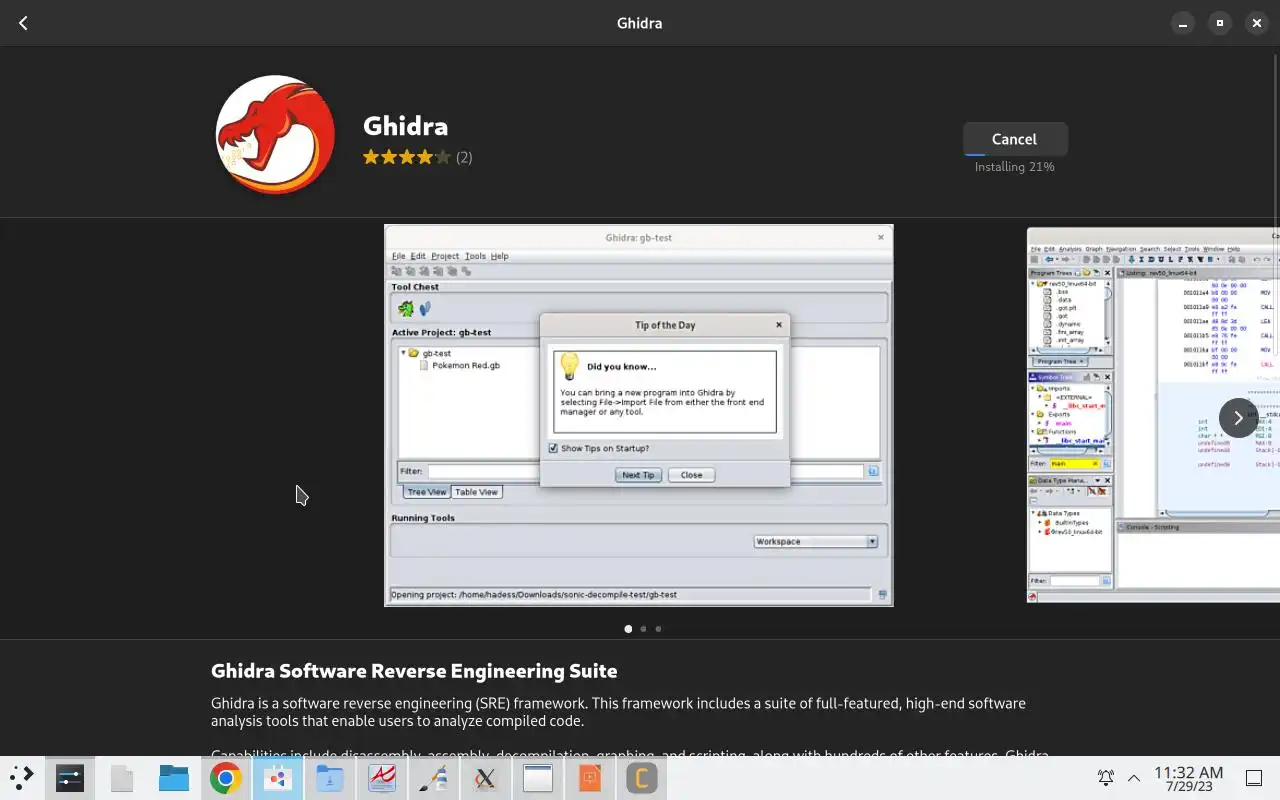Open the KDE application launcher
The image size is (1280, 800).
coord(21,778)
